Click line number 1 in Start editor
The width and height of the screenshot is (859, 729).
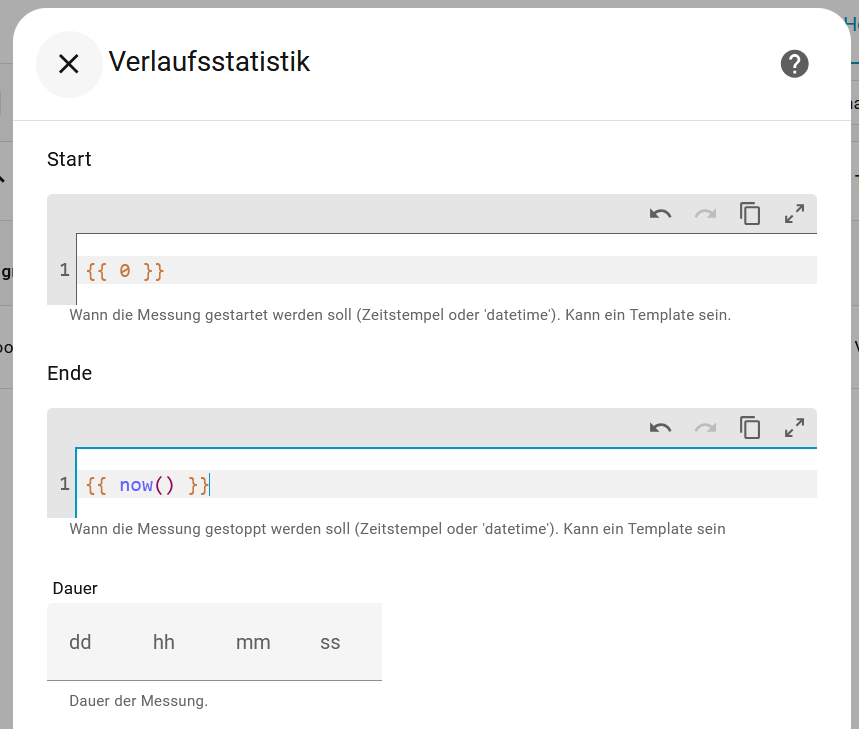click(x=64, y=270)
